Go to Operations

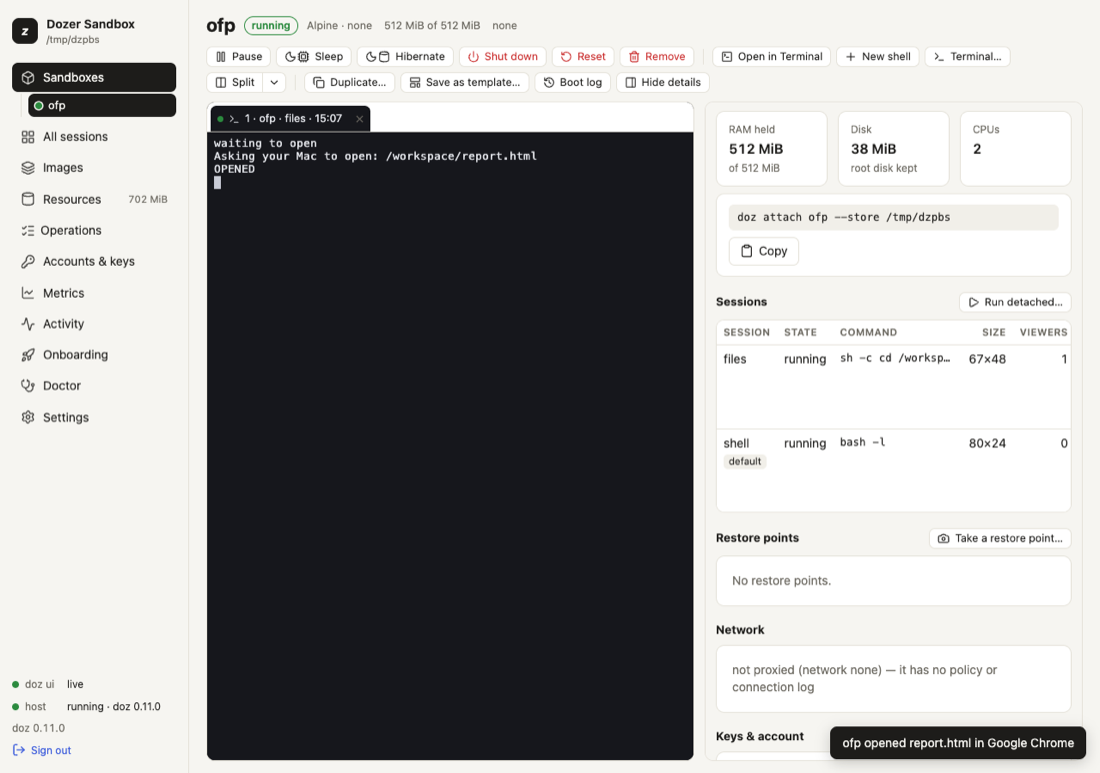pyautogui.click(x=94, y=230)
